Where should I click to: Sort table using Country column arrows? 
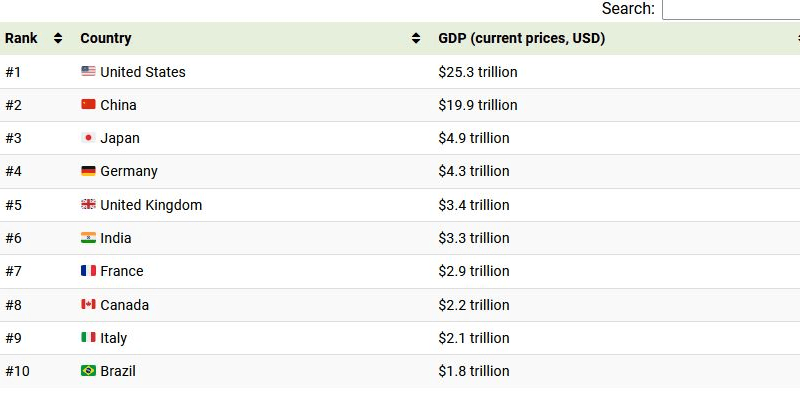pos(416,38)
